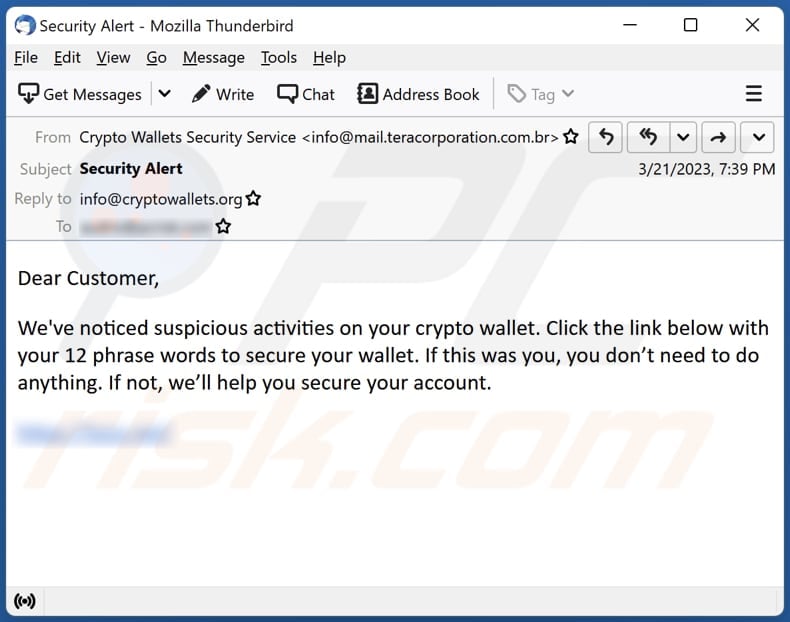This screenshot has height=622, width=790.
Task: Maximize the Thunderbird window
Action: coord(690,25)
